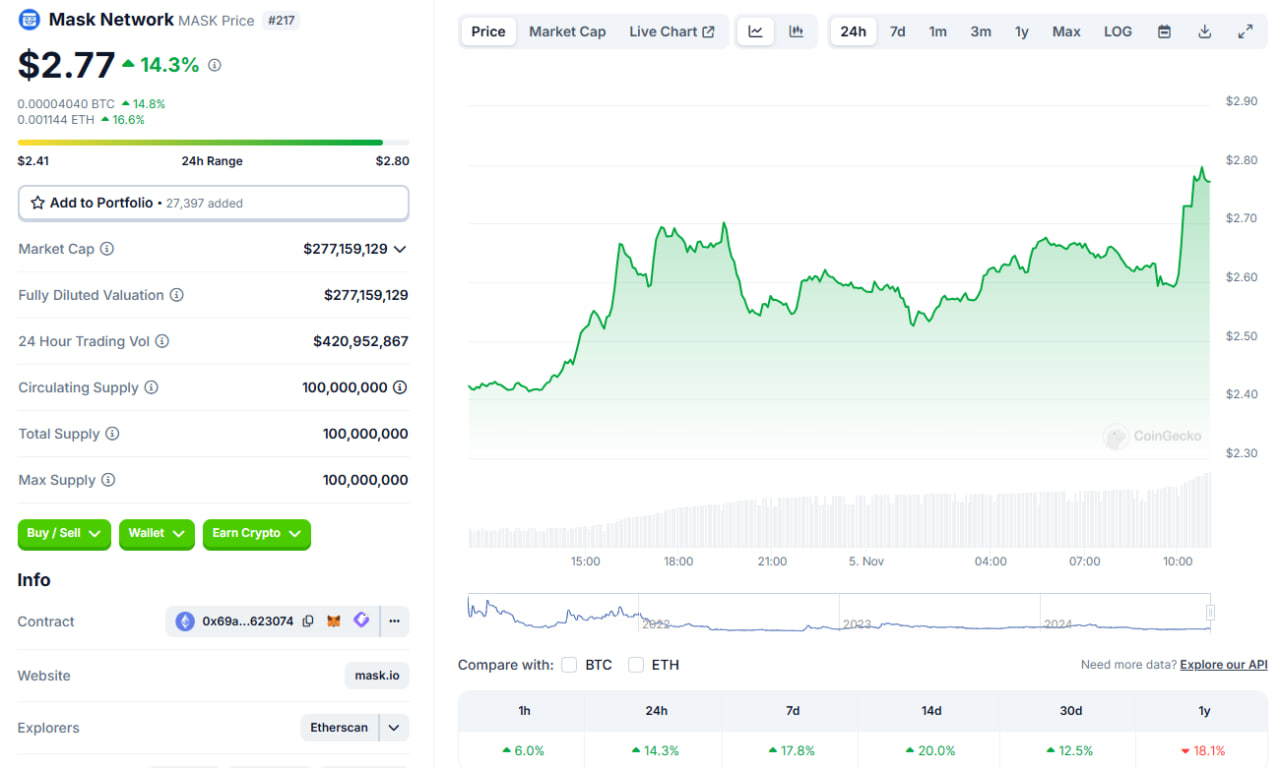1280x768 pixels.
Task: Click the Mask Network coin logo icon
Action: point(29,19)
